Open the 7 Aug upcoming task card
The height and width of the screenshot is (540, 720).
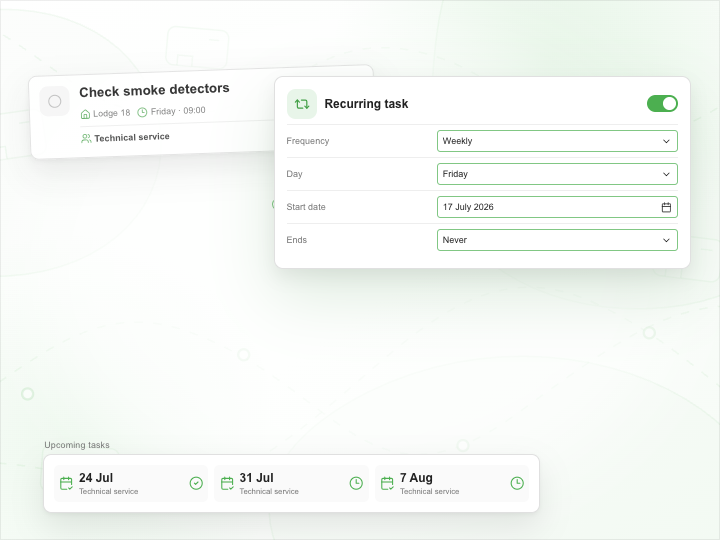[452, 484]
